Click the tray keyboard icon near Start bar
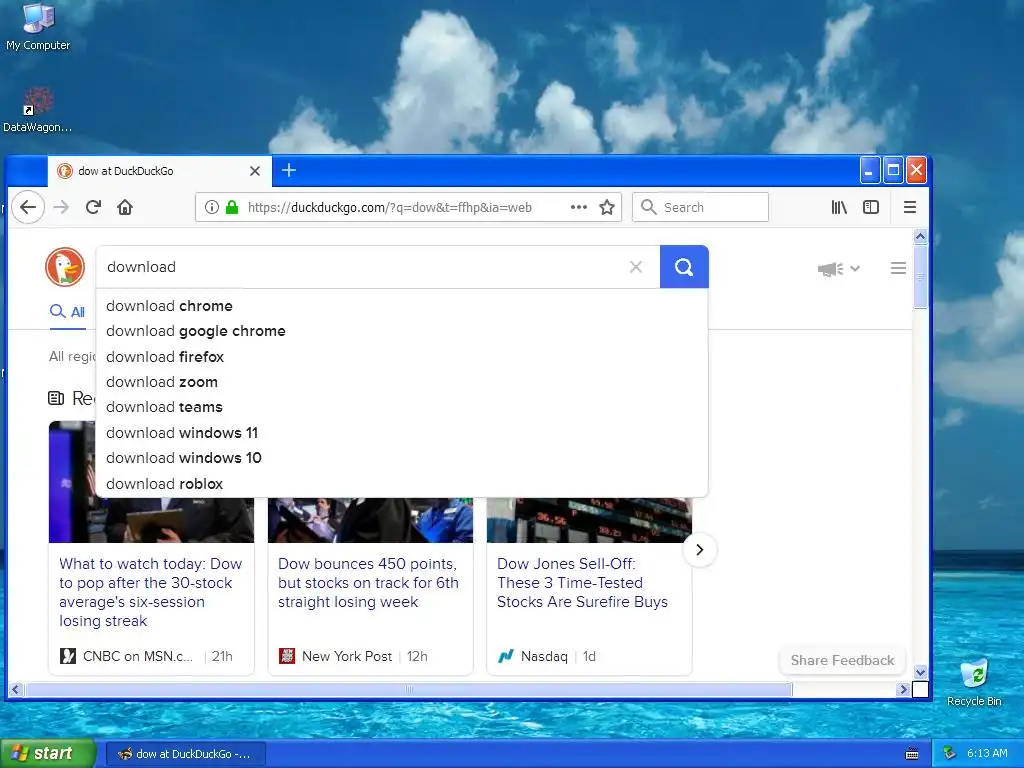 [x=912, y=754]
